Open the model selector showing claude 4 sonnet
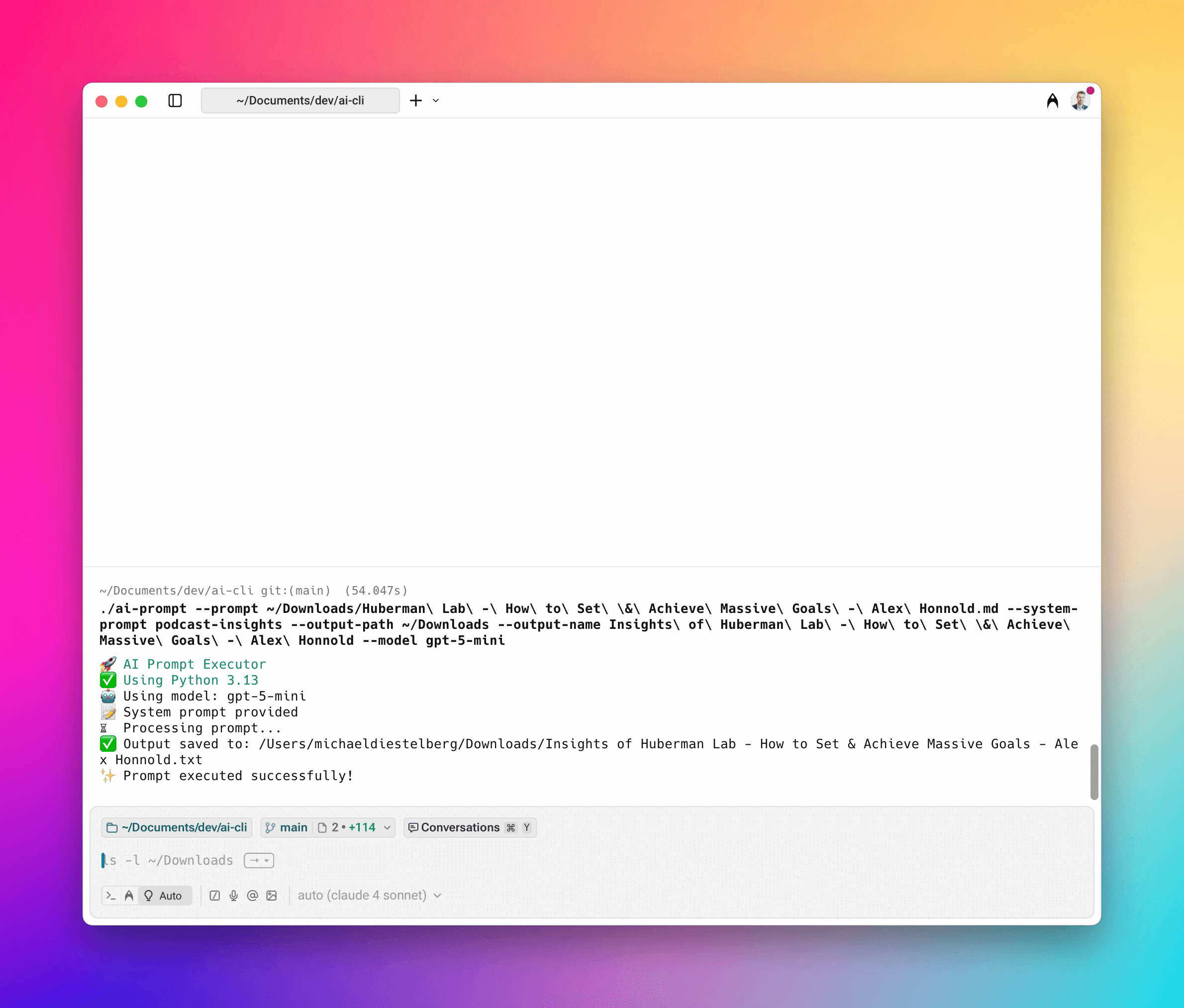The image size is (1184, 1008). (369, 896)
